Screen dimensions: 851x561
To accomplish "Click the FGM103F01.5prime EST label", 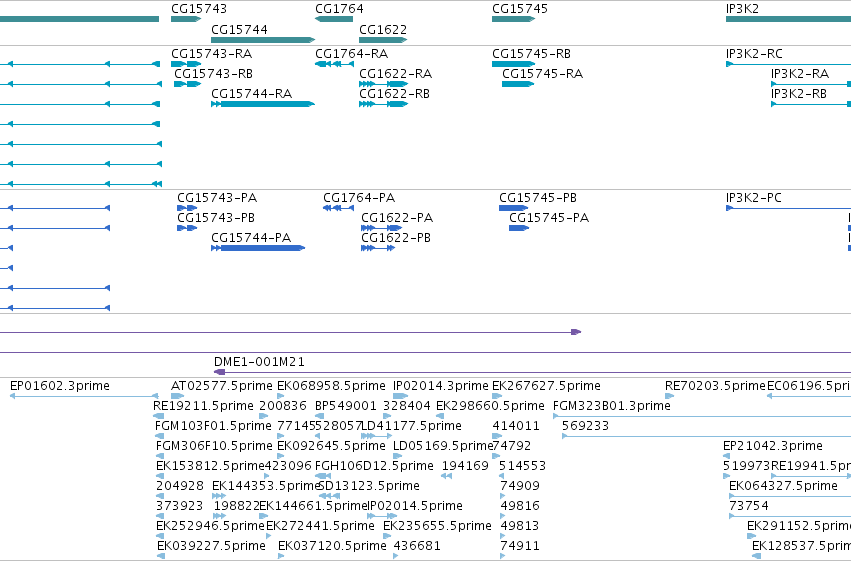I will [213, 426].
